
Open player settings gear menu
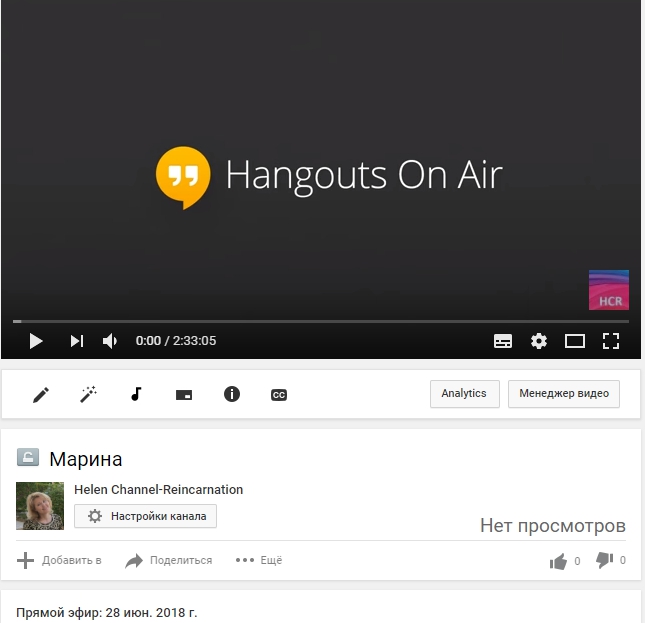click(x=539, y=341)
